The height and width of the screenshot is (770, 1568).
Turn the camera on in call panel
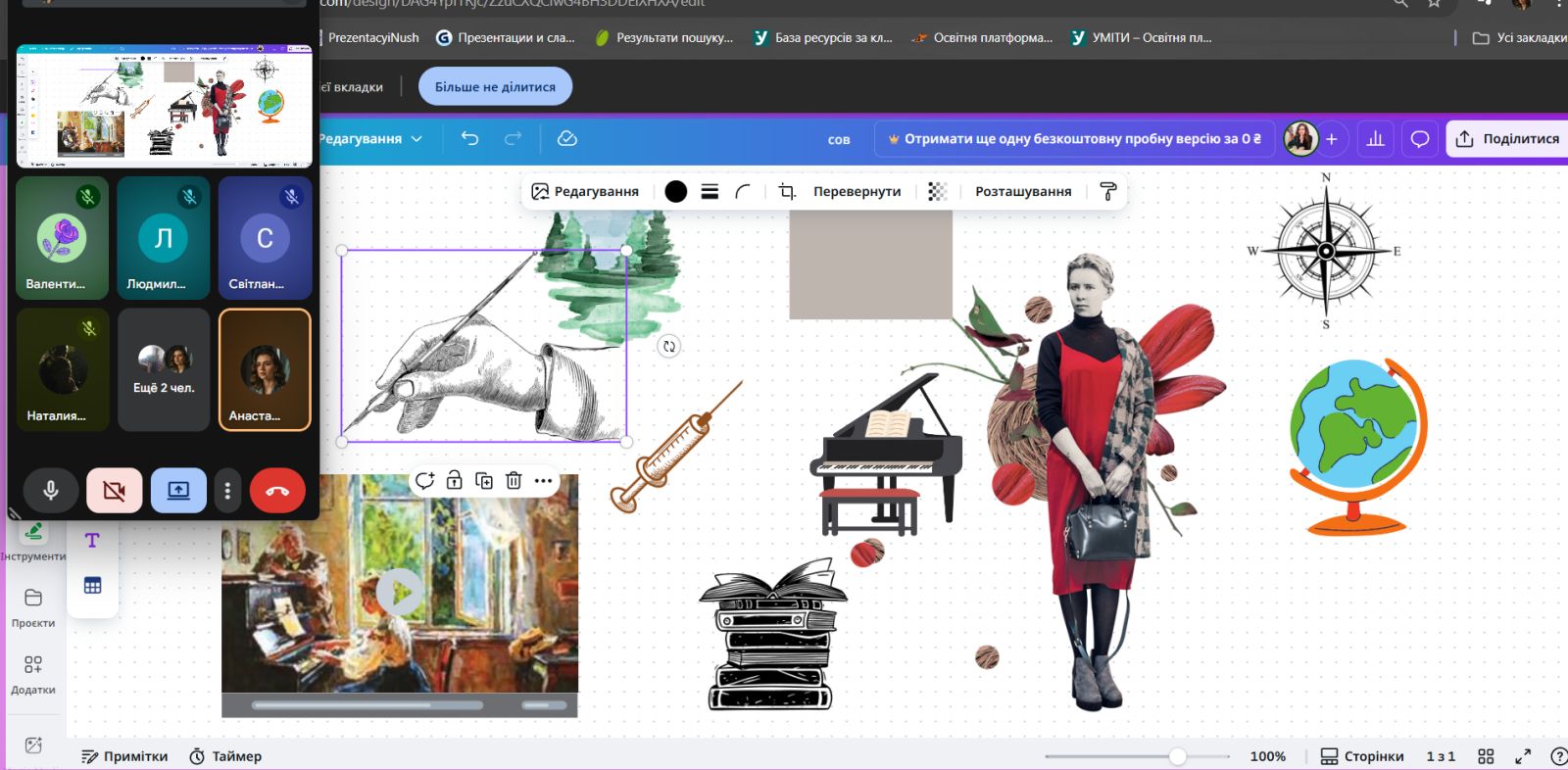click(115, 491)
